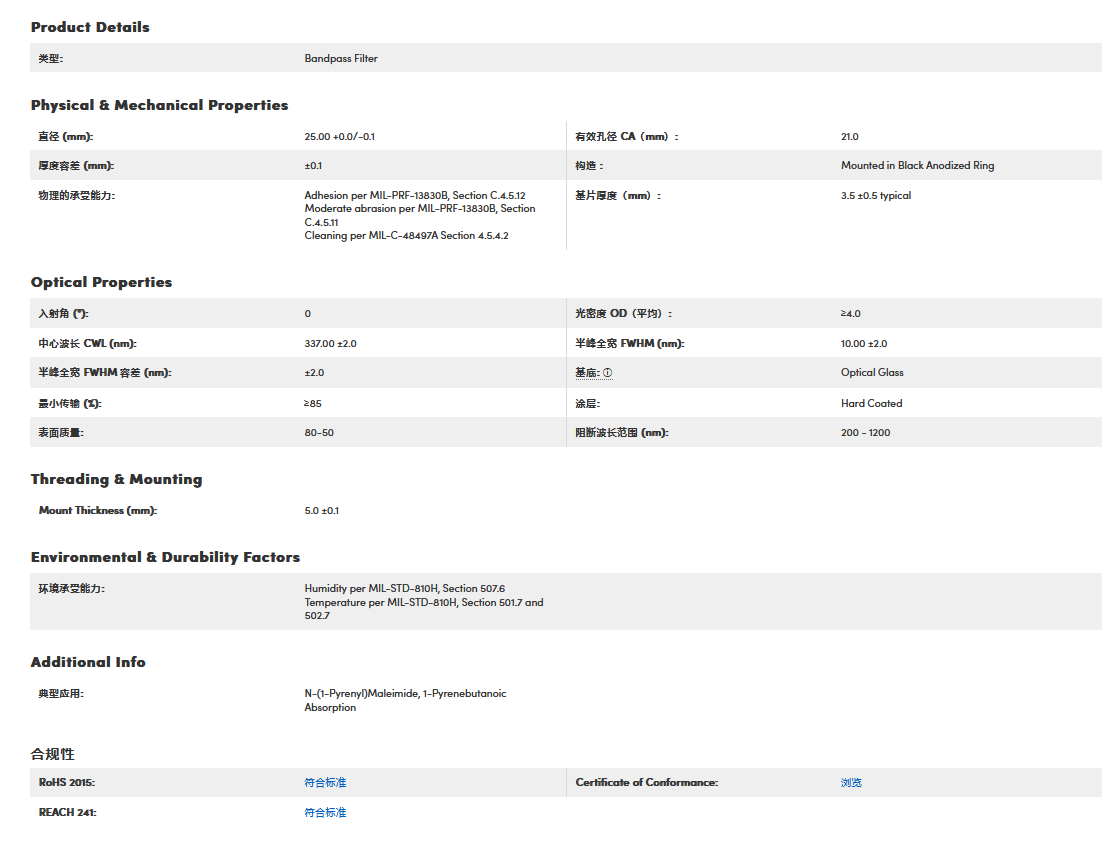
Task: Click the 337.00 ±2.0 center wavelength value
Action: [x=330, y=343]
